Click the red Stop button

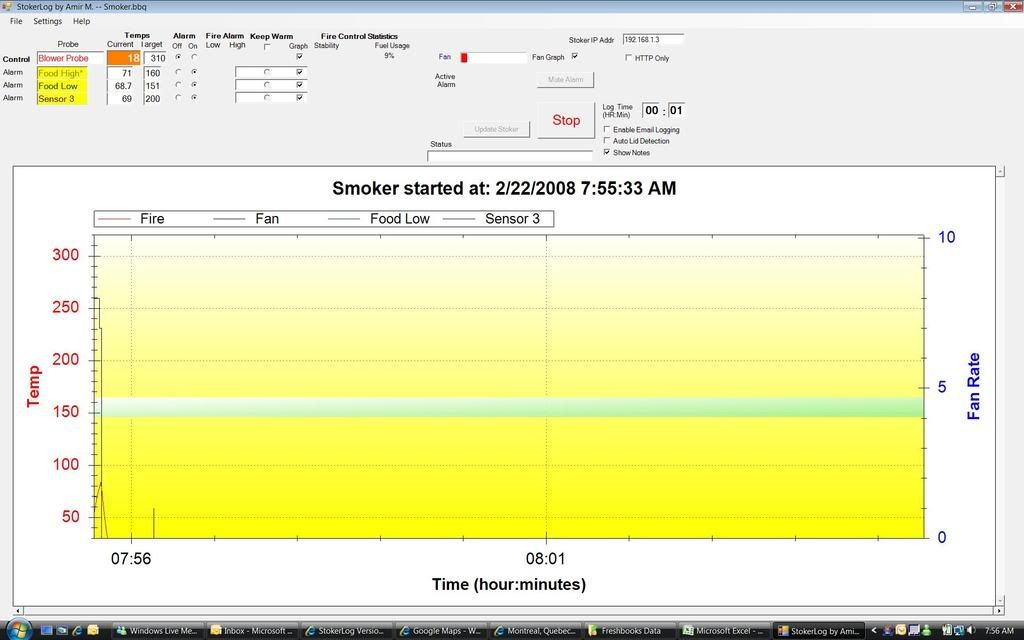tap(566, 120)
